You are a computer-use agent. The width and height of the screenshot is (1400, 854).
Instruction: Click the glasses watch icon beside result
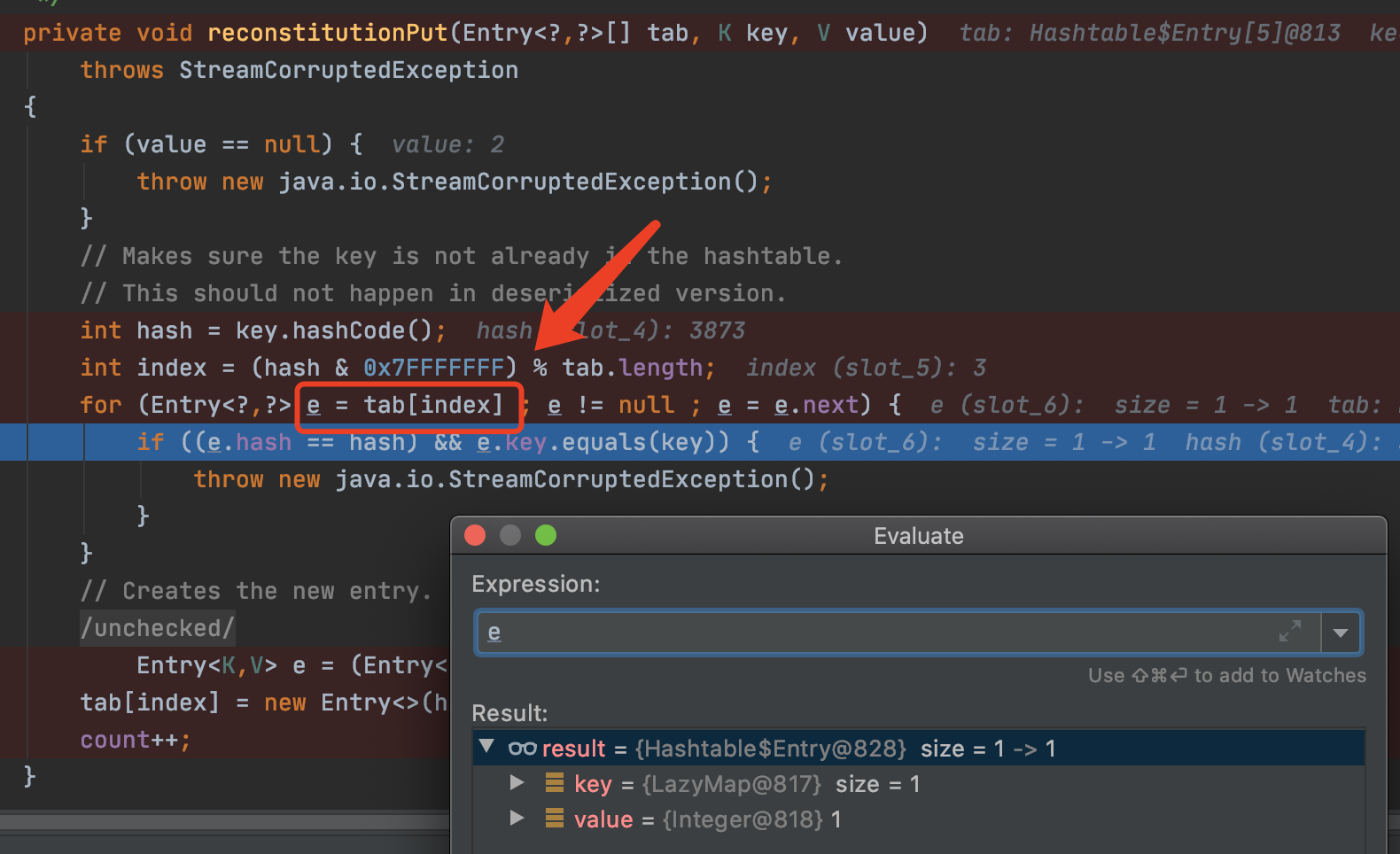pos(522,749)
